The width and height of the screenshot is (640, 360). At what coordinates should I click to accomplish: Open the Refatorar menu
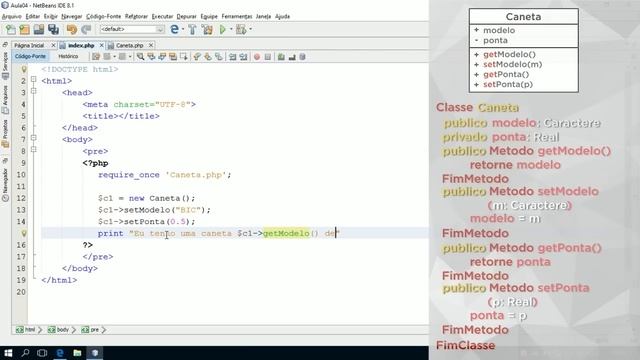[136, 16]
